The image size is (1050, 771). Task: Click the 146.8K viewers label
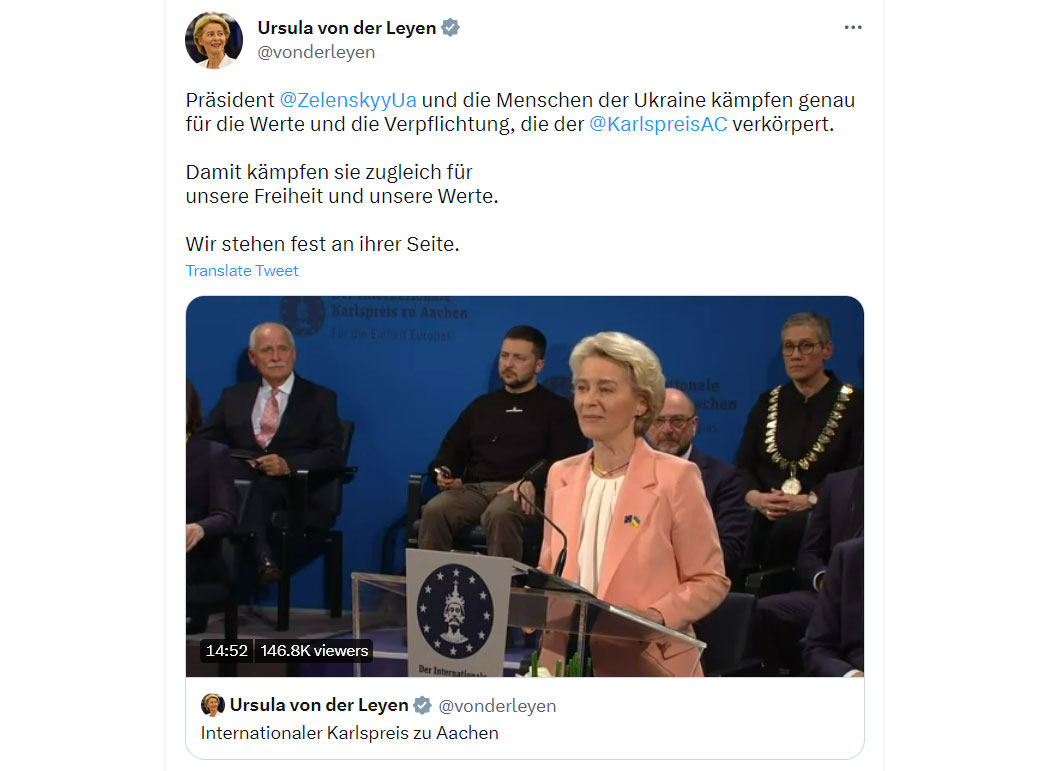click(313, 650)
